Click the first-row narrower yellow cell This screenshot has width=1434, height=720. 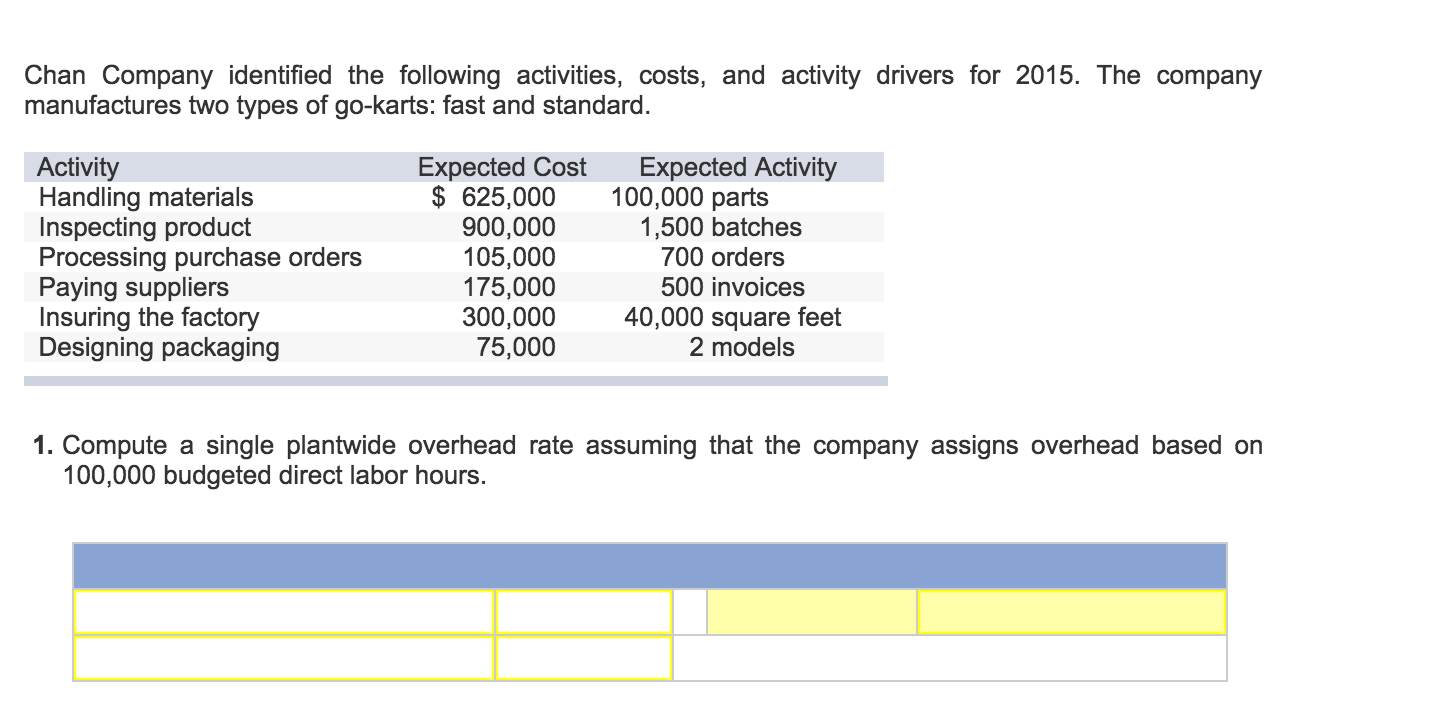(811, 611)
